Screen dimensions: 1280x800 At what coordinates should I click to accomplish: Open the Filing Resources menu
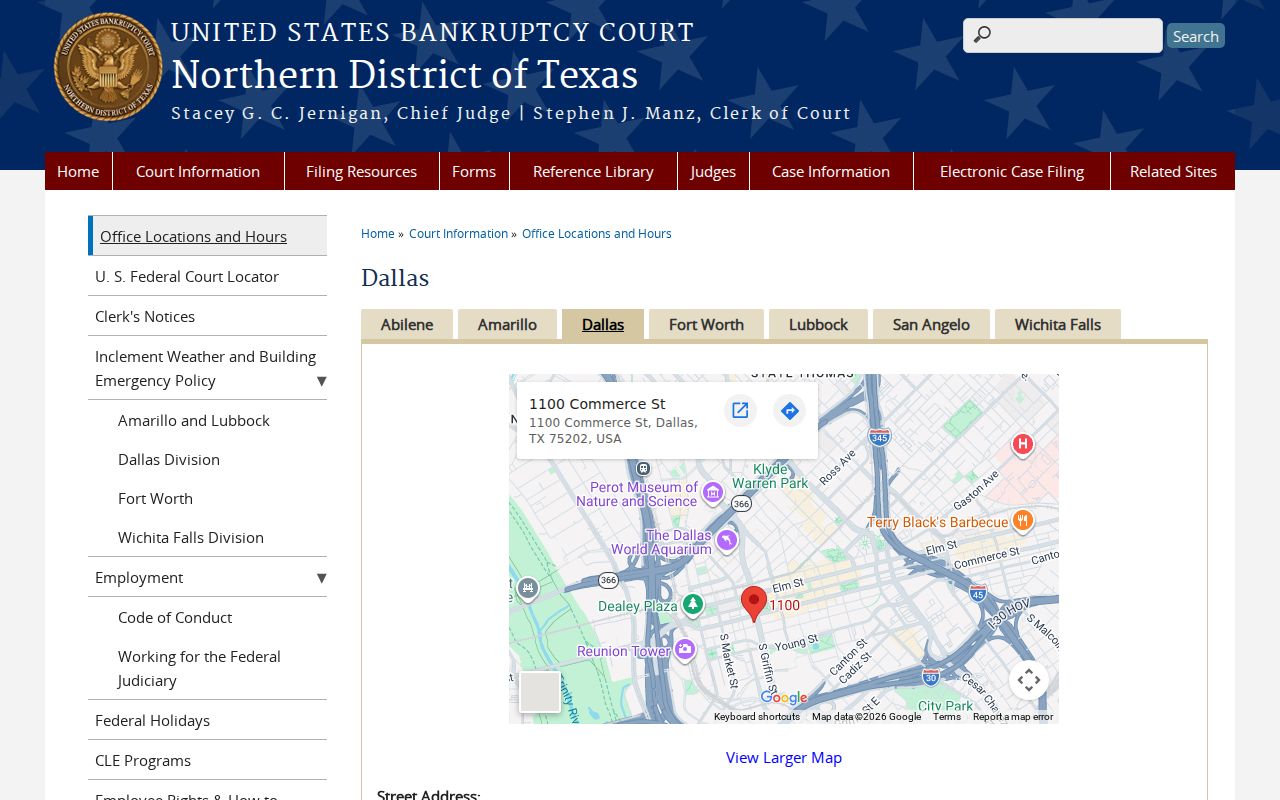(361, 171)
